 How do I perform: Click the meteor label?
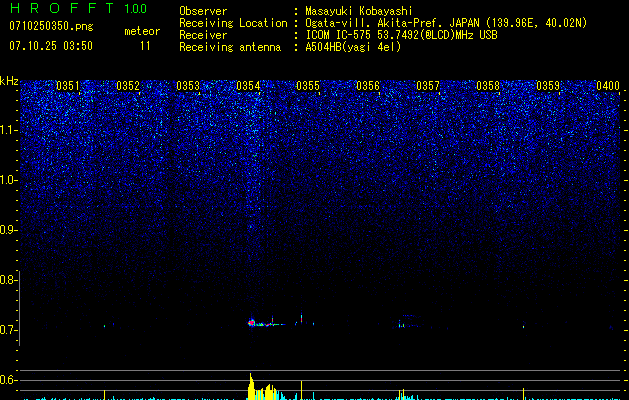click(142, 31)
